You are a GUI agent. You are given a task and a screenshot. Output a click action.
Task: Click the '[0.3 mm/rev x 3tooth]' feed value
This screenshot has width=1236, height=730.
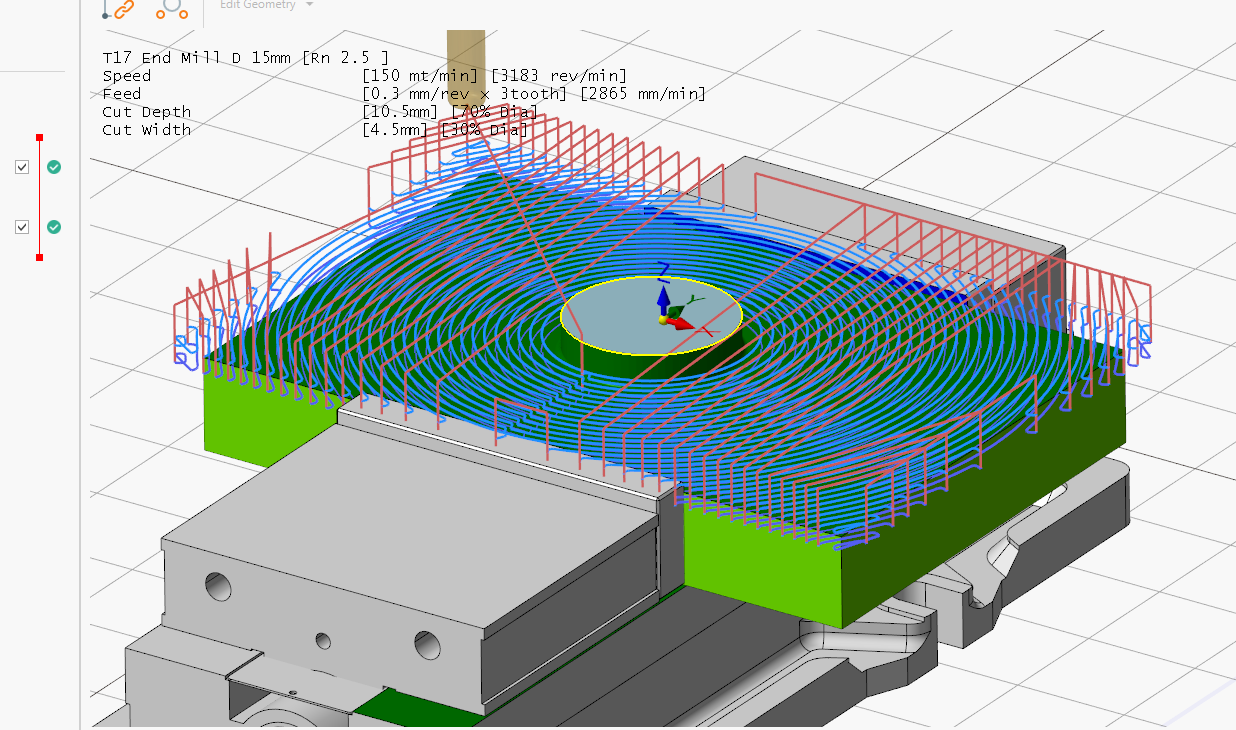tap(466, 94)
